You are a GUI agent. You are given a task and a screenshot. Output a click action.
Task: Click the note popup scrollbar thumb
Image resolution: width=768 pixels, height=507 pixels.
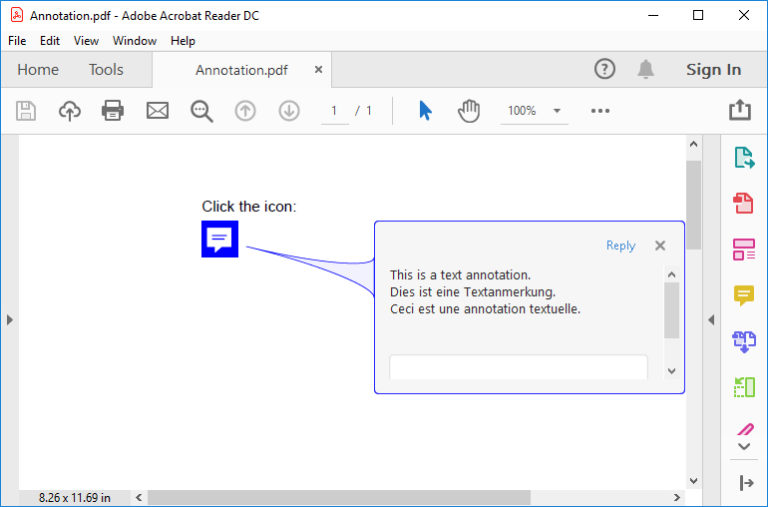coord(672,310)
